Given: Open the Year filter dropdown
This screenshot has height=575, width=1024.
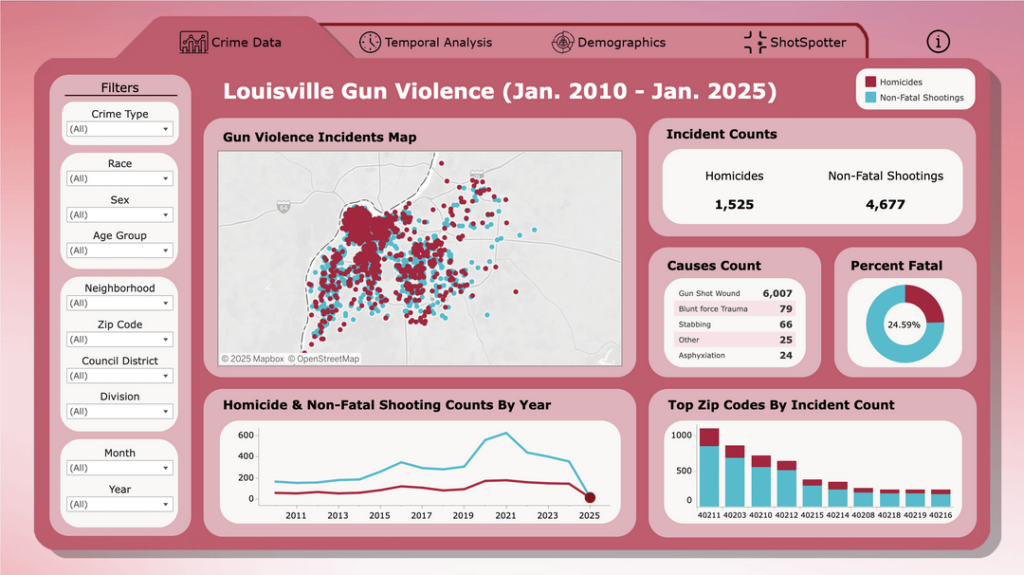Looking at the screenshot, I should tap(120, 504).
